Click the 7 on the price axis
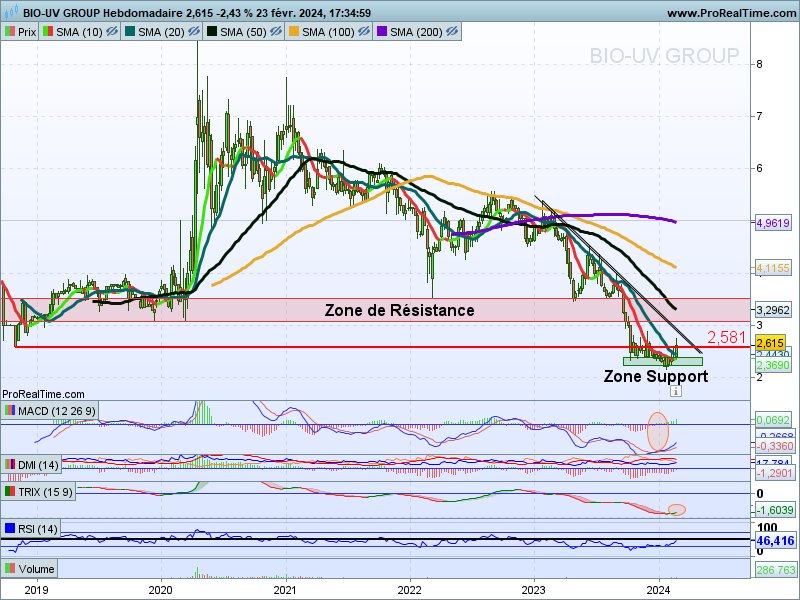The height and width of the screenshot is (600, 800). (x=760, y=116)
